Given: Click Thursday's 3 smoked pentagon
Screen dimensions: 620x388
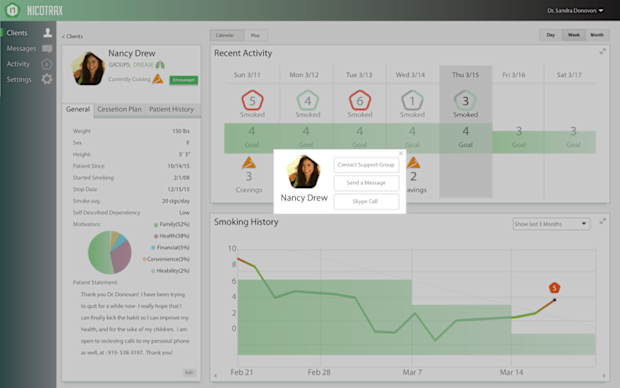Looking at the screenshot, I should click(465, 101).
